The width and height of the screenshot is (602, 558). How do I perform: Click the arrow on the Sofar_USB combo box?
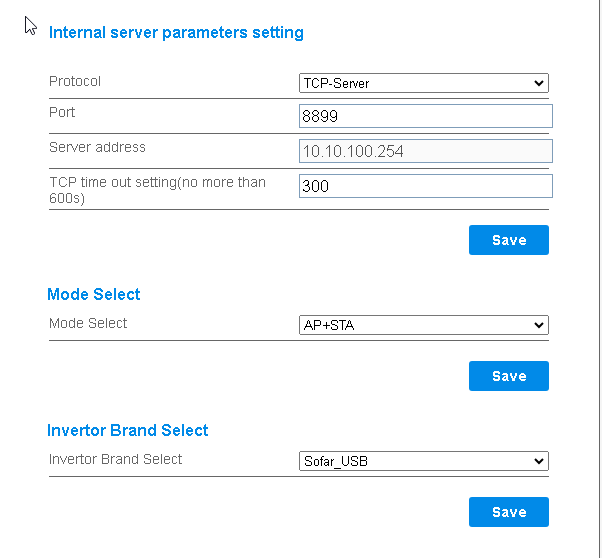click(x=540, y=461)
